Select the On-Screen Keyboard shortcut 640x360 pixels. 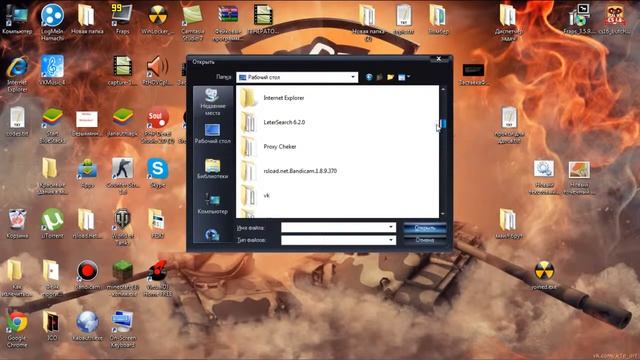point(122,329)
